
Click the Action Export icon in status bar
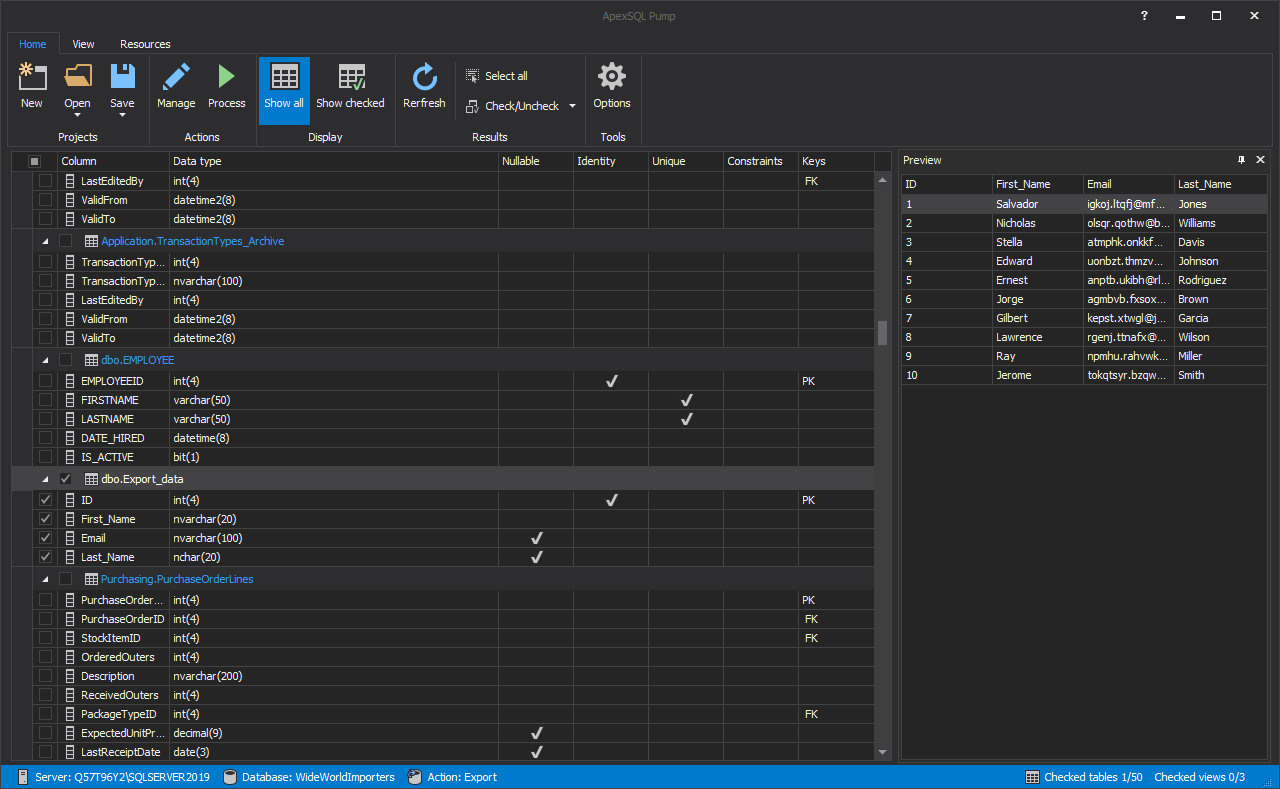(x=415, y=777)
